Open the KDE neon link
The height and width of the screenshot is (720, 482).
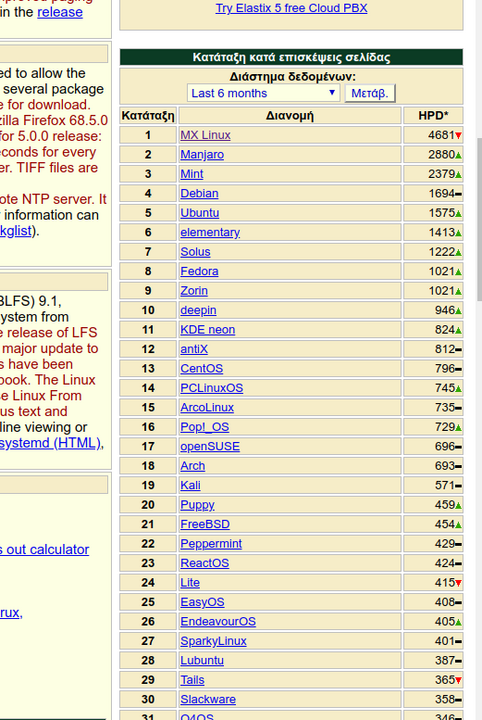(207, 330)
